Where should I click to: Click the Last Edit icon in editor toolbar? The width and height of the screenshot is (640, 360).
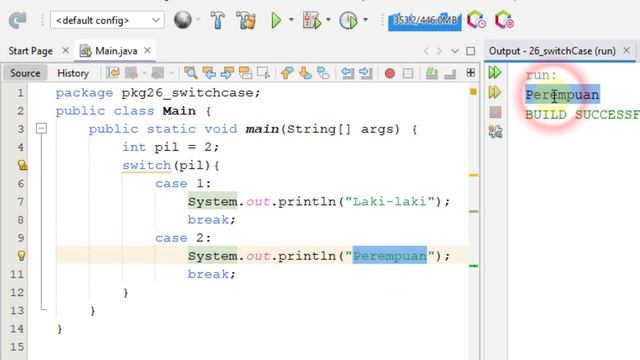click(113, 73)
